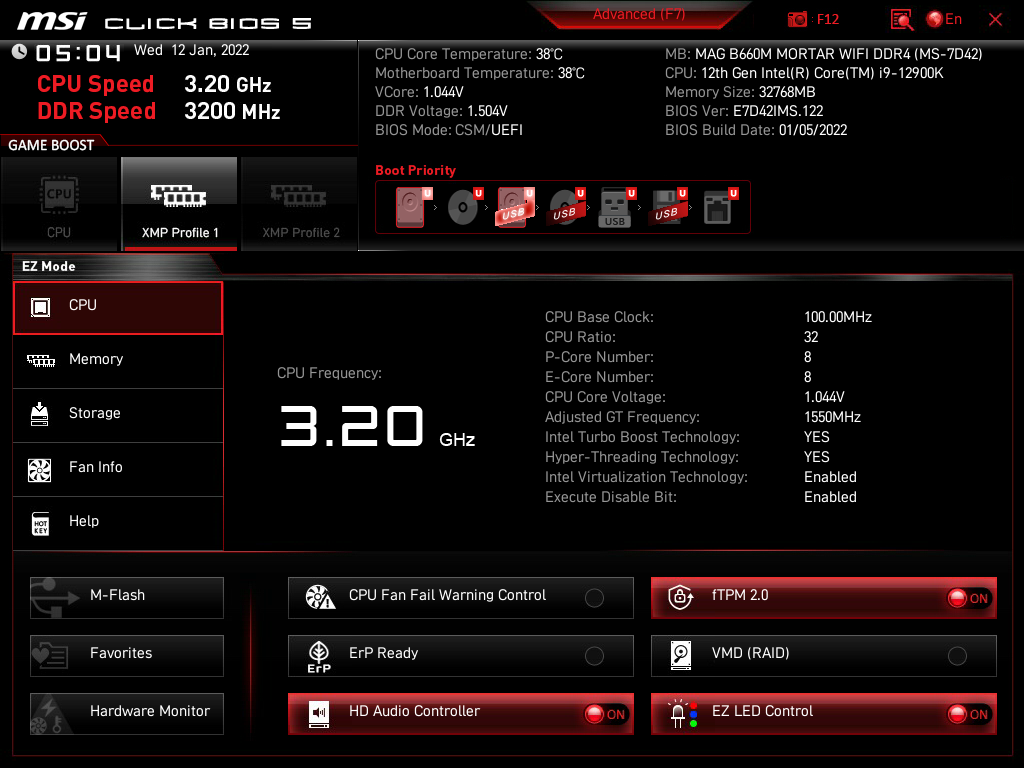Enable XMP Profile 1 memory icon
This screenshot has height=768, width=1024.
(x=179, y=195)
